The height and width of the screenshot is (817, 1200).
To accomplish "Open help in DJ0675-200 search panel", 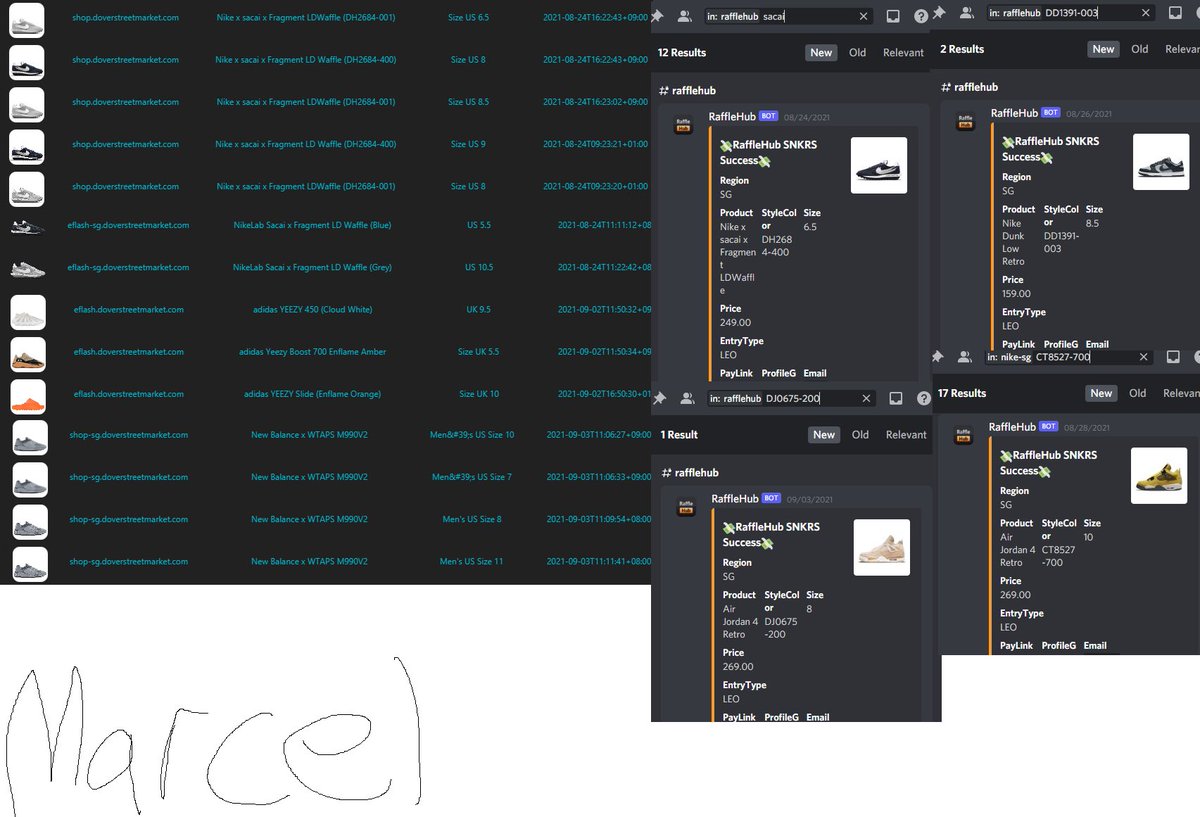I will pyautogui.click(x=923, y=398).
